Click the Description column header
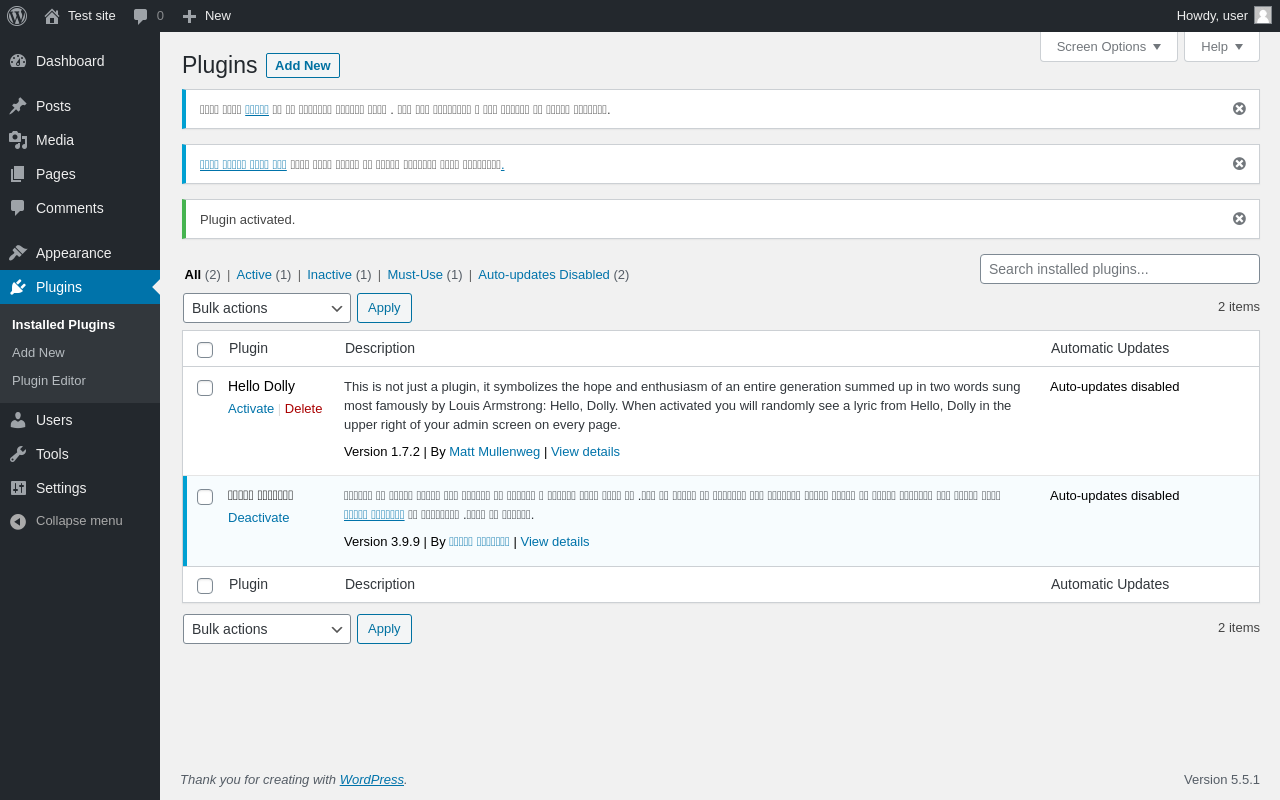 click(380, 348)
